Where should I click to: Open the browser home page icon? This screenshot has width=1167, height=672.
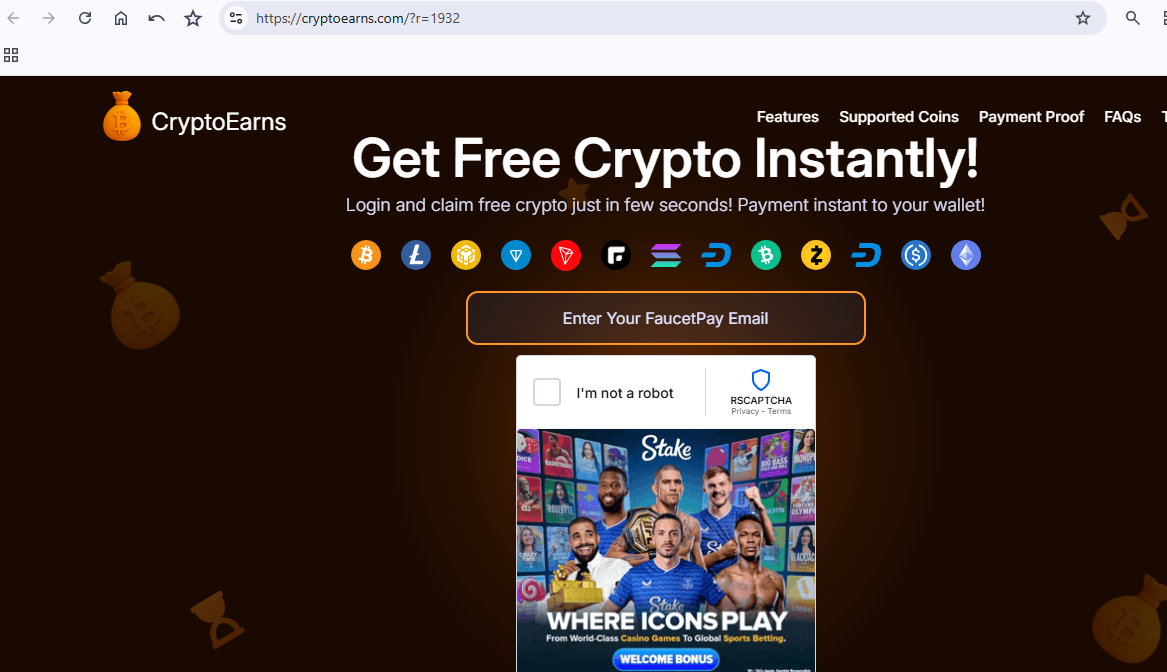pyautogui.click(x=121, y=18)
